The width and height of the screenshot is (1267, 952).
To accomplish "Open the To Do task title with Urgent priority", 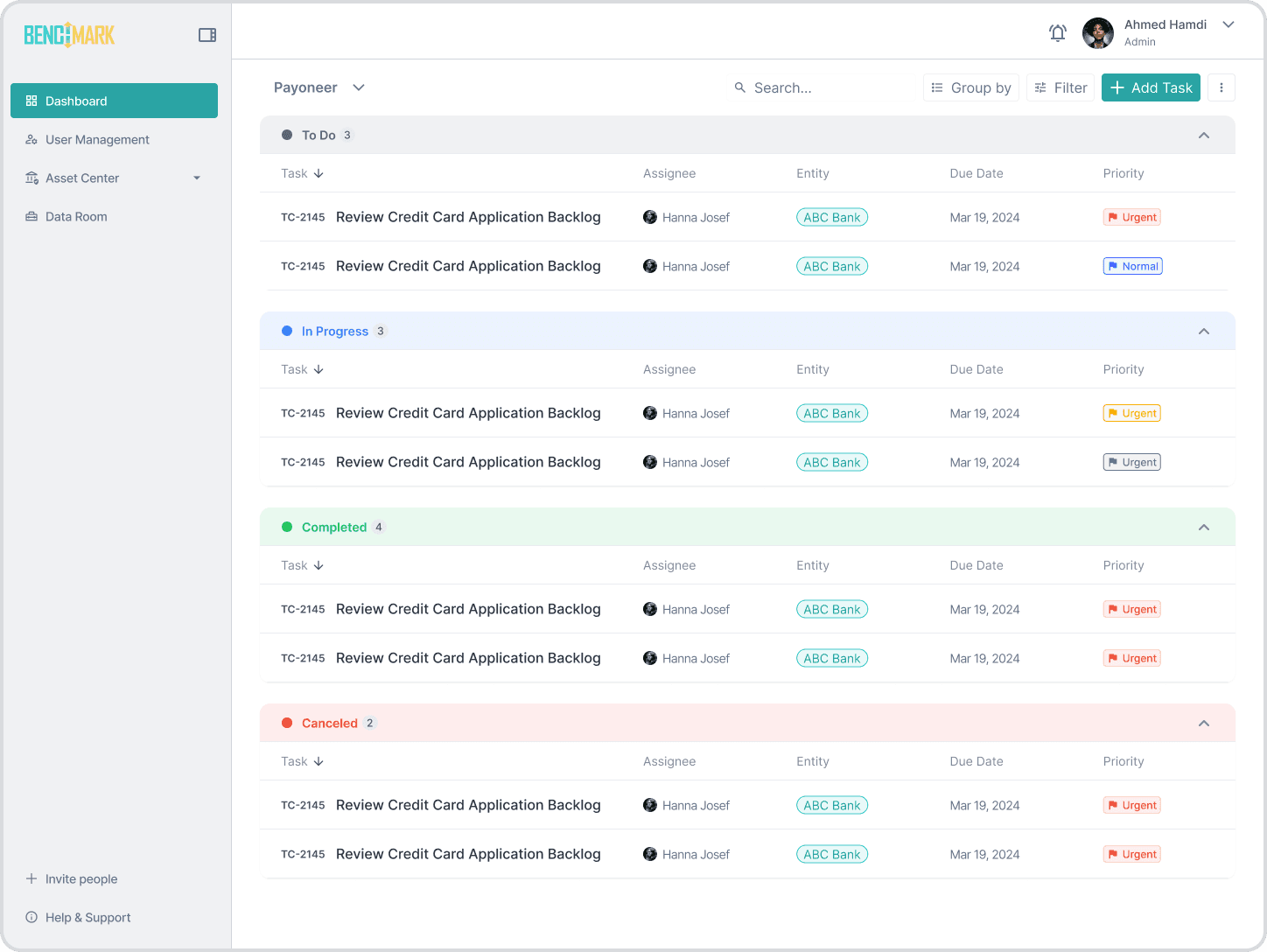I will coord(468,217).
